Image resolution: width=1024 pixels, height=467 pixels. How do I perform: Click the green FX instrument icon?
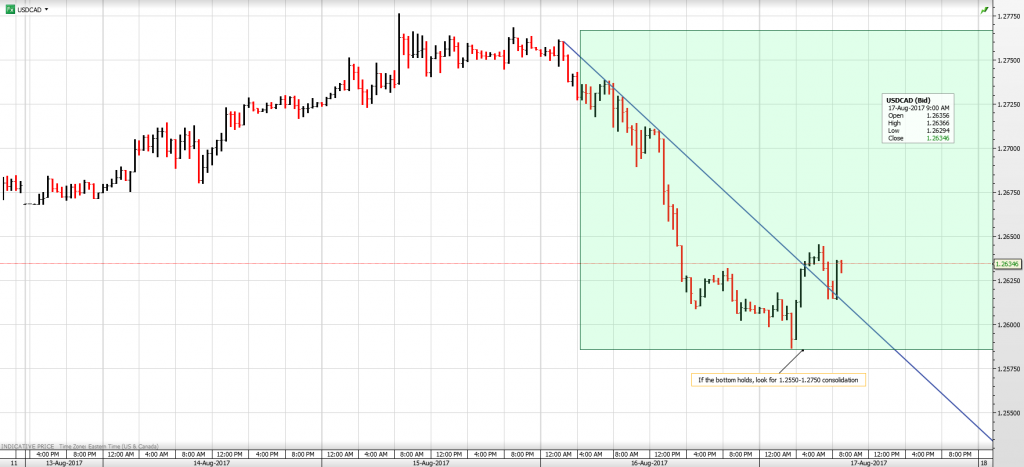[x=10, y=7]
